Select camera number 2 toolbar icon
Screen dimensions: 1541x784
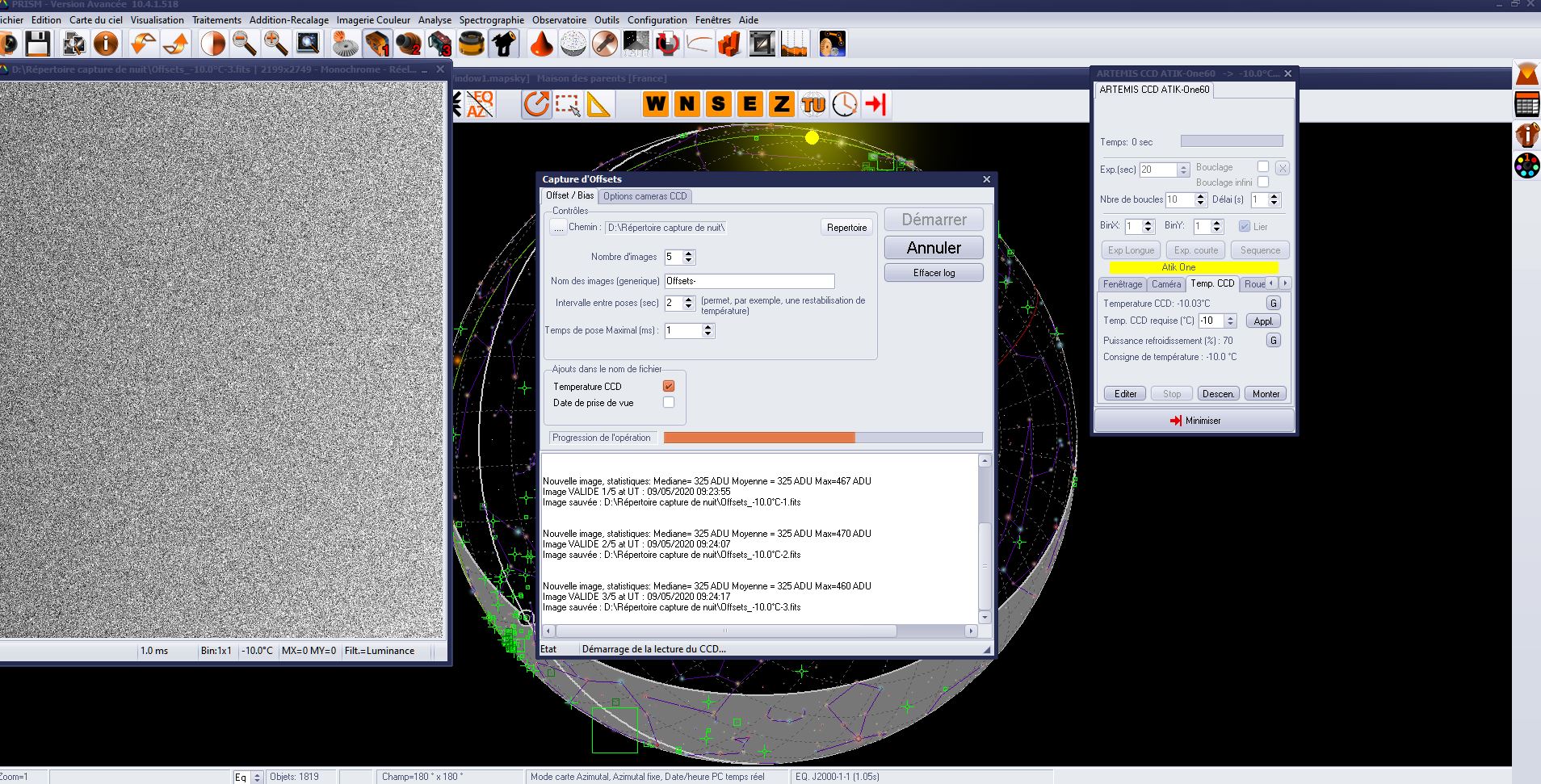(409, 44)
